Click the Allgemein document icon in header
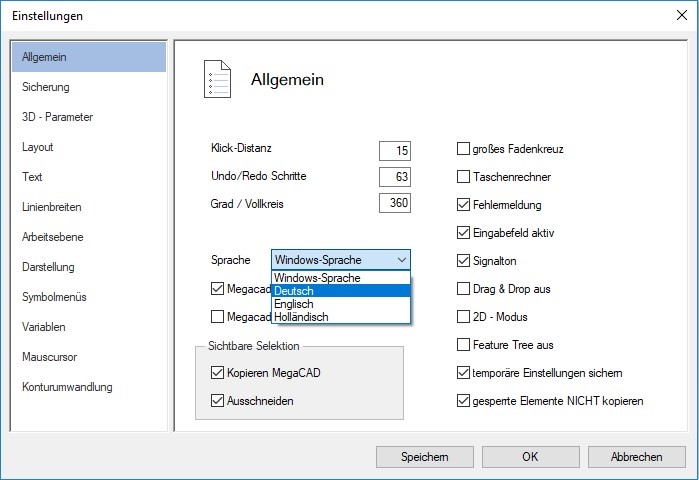Screen dimensions: 699x480 (217, 79)
